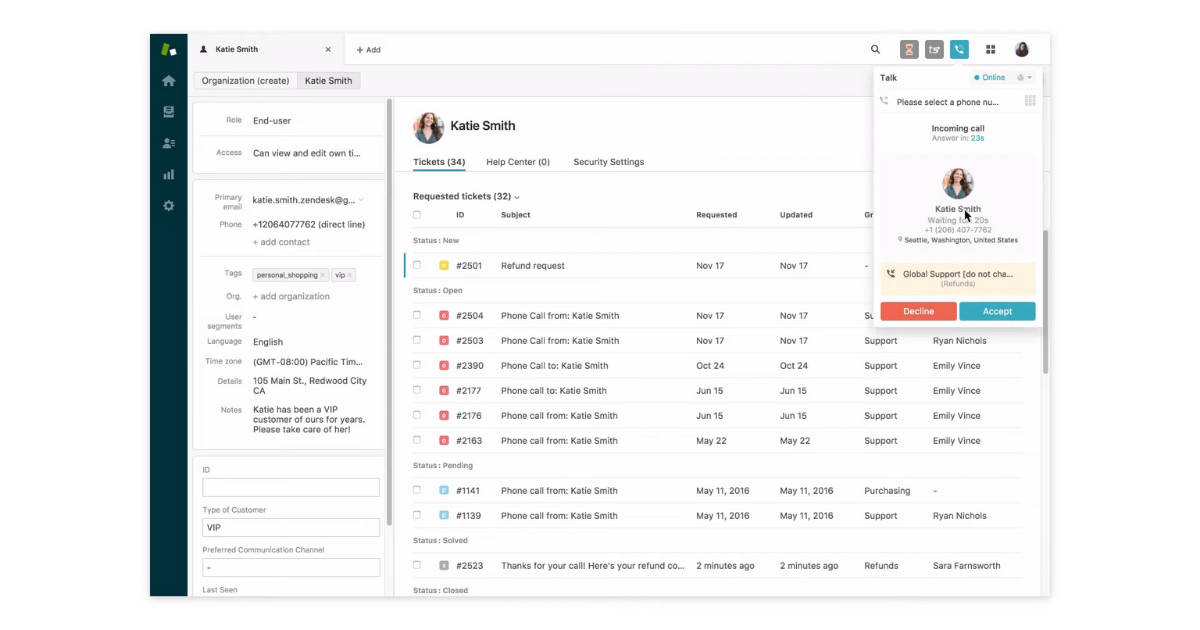The image size is (1200, 630).
Task: Select all tickets with the header checkbox
Action: (417, 214)
